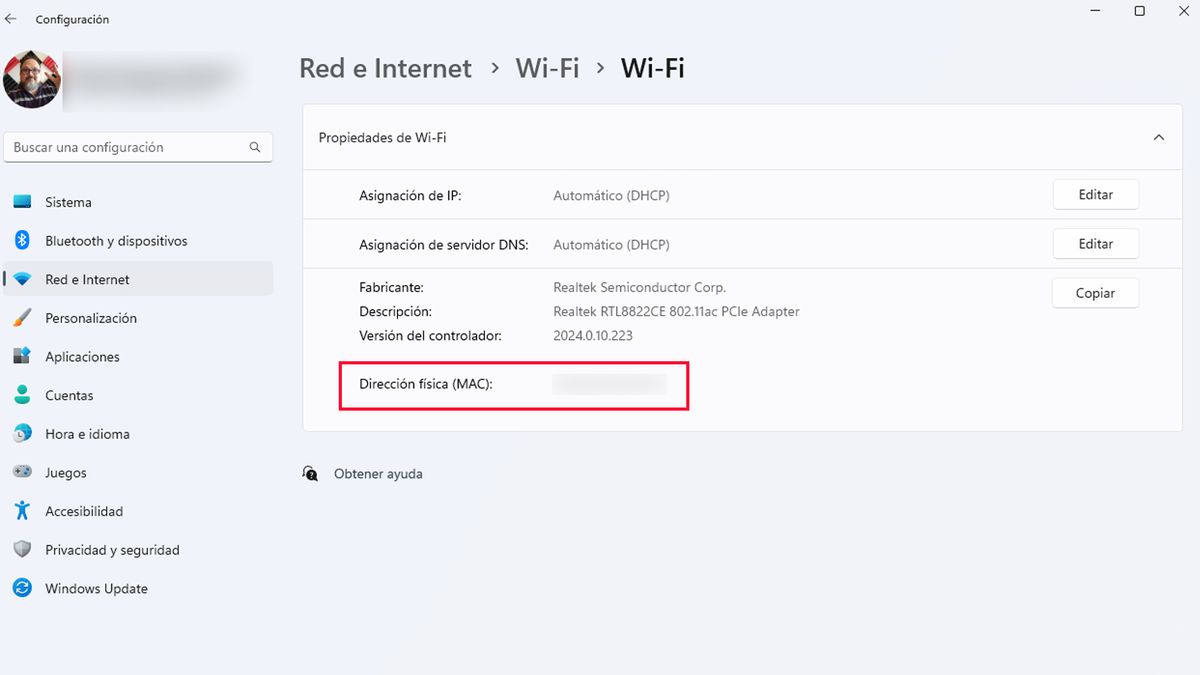
Task: Navigate back using the arrow button
Action: pos(12,18)
